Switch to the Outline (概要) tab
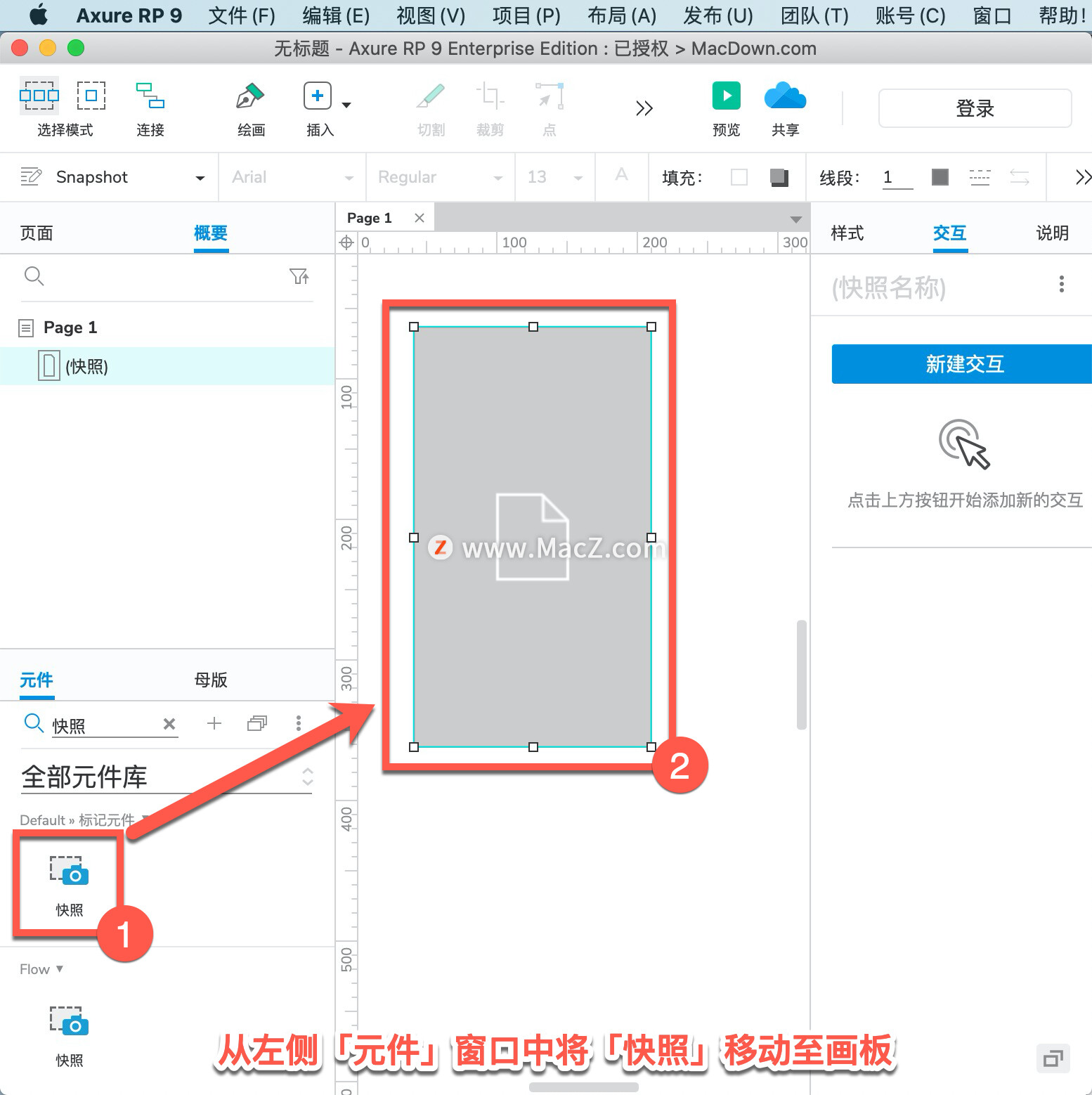The height and width of the screenshot is (1095, 1092). pos(211,233)
